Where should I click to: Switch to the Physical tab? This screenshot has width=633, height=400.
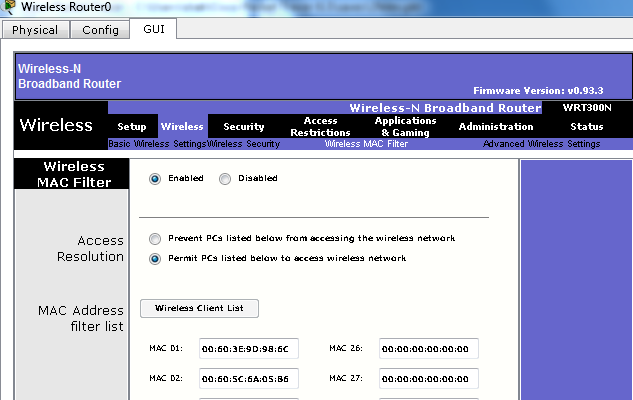[35, 30]
